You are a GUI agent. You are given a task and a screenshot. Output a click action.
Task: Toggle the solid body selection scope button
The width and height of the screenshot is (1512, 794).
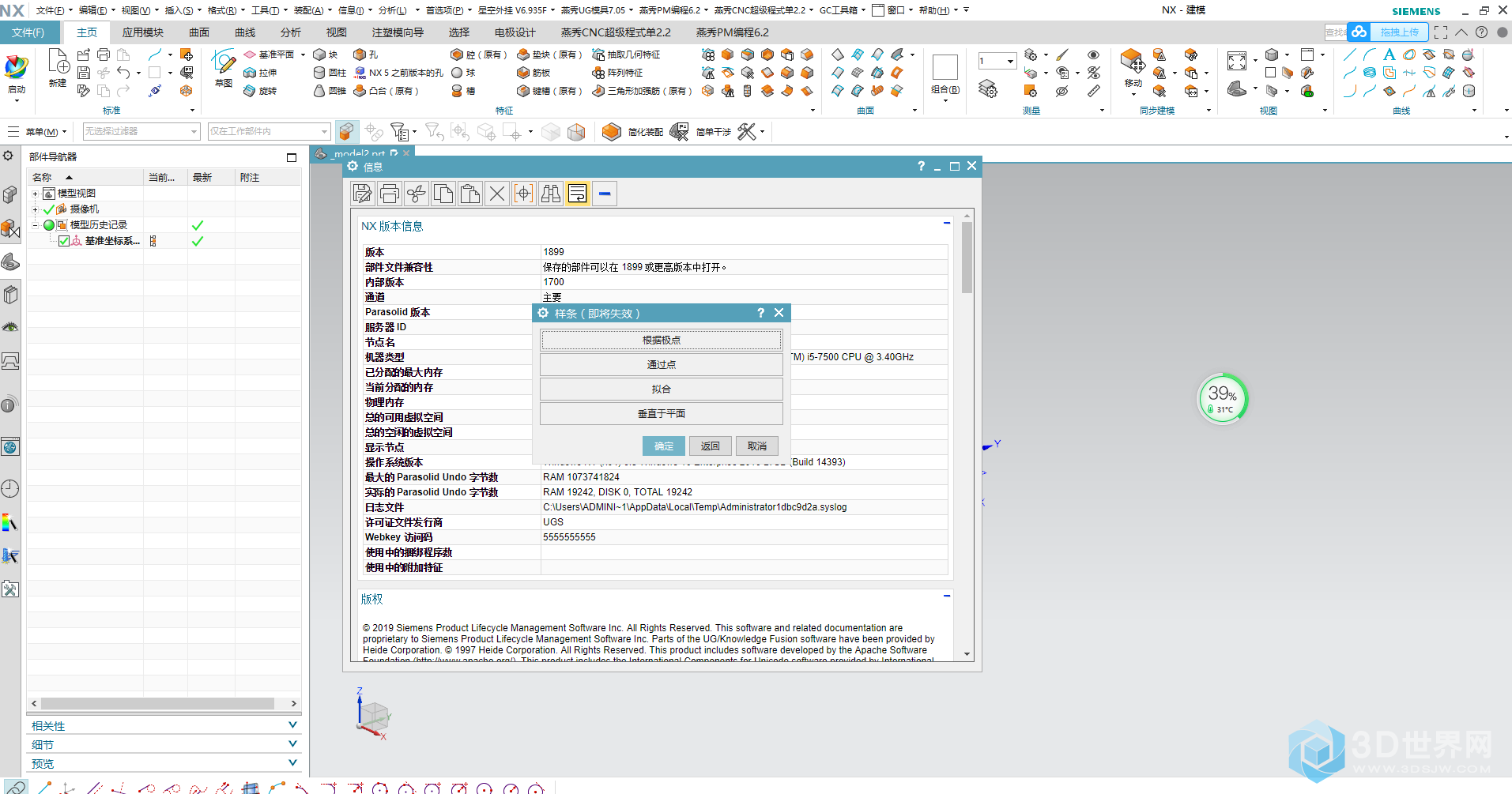tap(346, 132)
